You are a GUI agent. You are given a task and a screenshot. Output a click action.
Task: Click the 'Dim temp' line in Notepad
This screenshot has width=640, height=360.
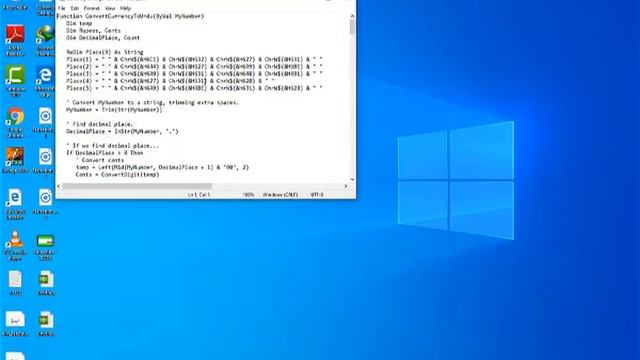pos(79,24)
